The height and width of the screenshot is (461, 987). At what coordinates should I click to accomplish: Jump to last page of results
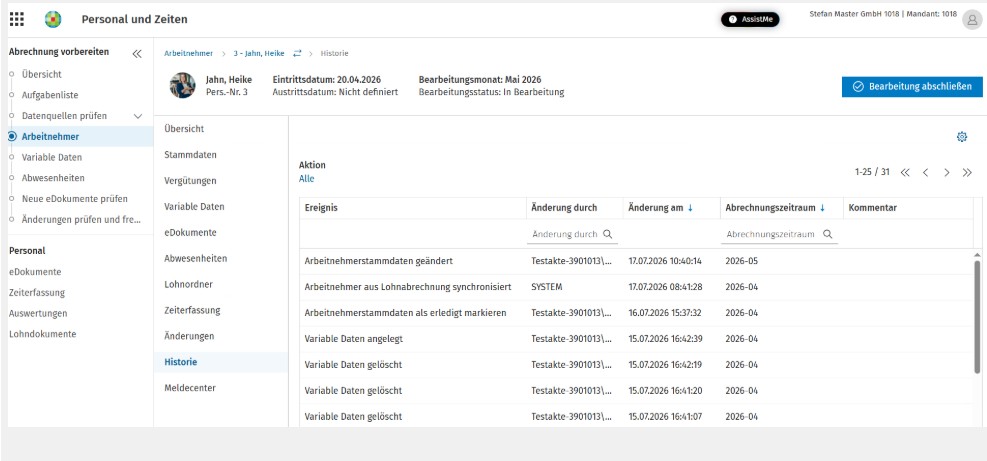(967, 173)
